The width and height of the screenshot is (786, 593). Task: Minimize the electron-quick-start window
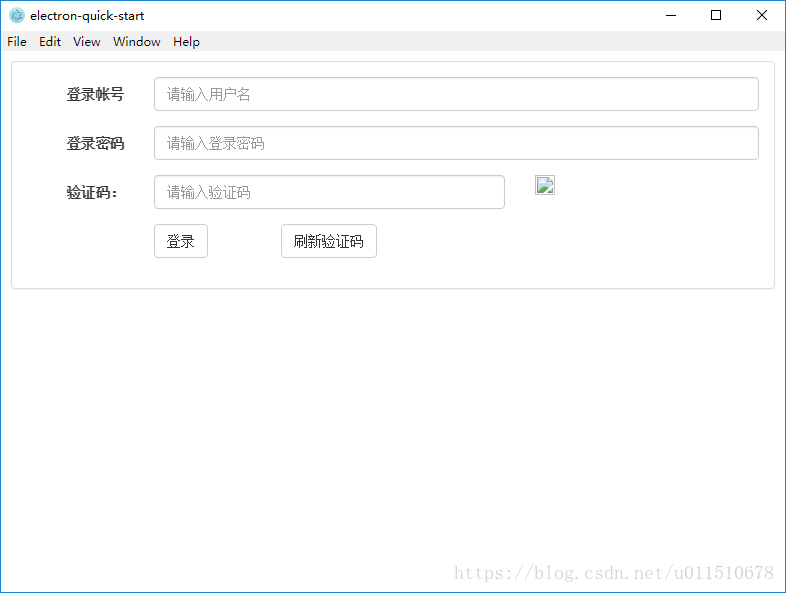(x=671, y=16)
